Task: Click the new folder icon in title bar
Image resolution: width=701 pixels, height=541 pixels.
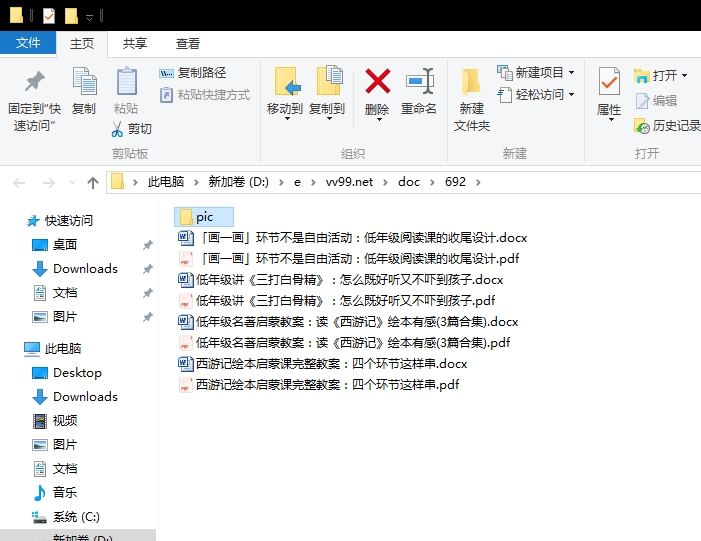Action: [x=71, y=16]
